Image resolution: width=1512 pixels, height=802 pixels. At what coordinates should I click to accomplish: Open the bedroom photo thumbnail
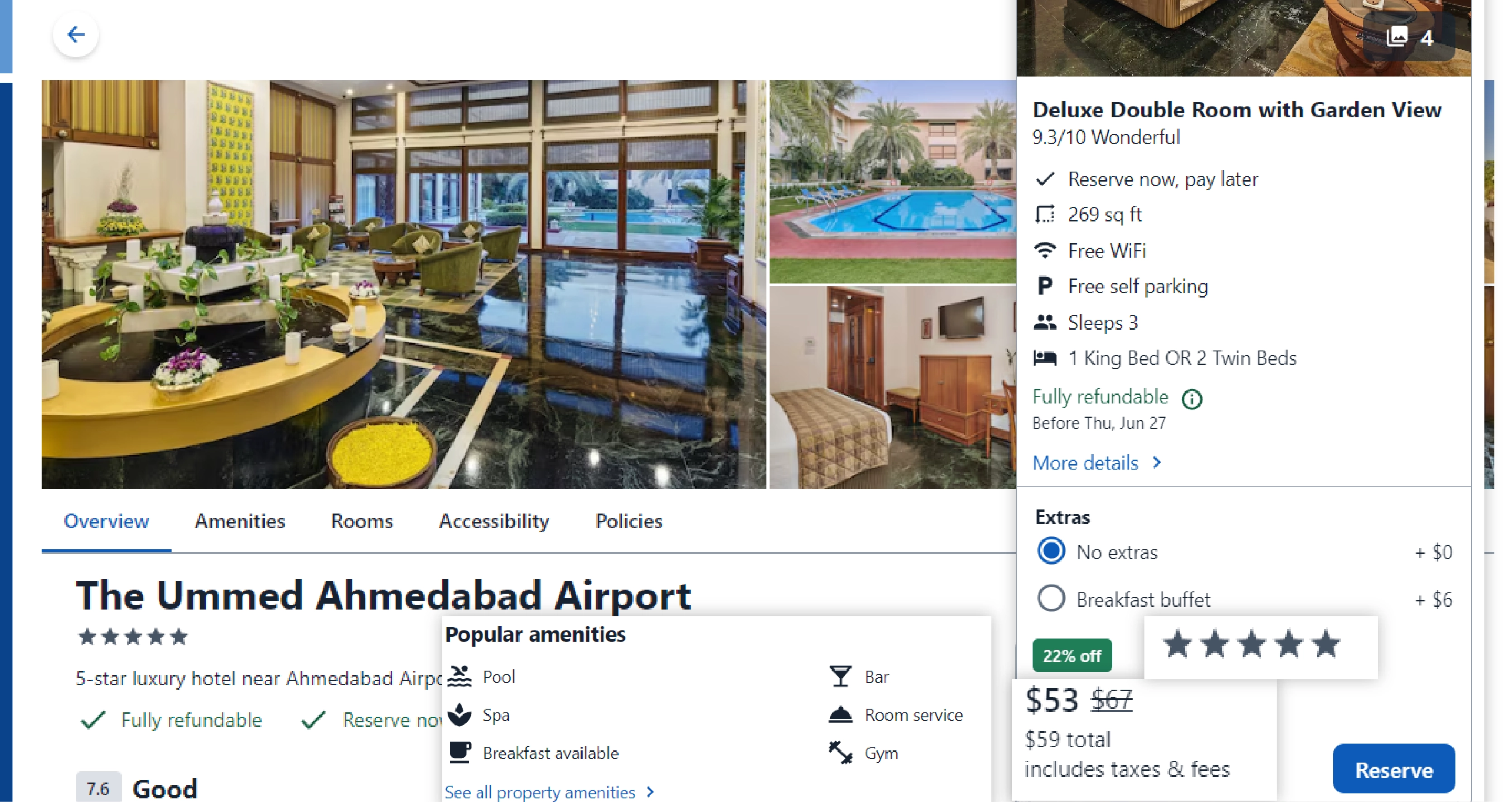click(893, 388)
